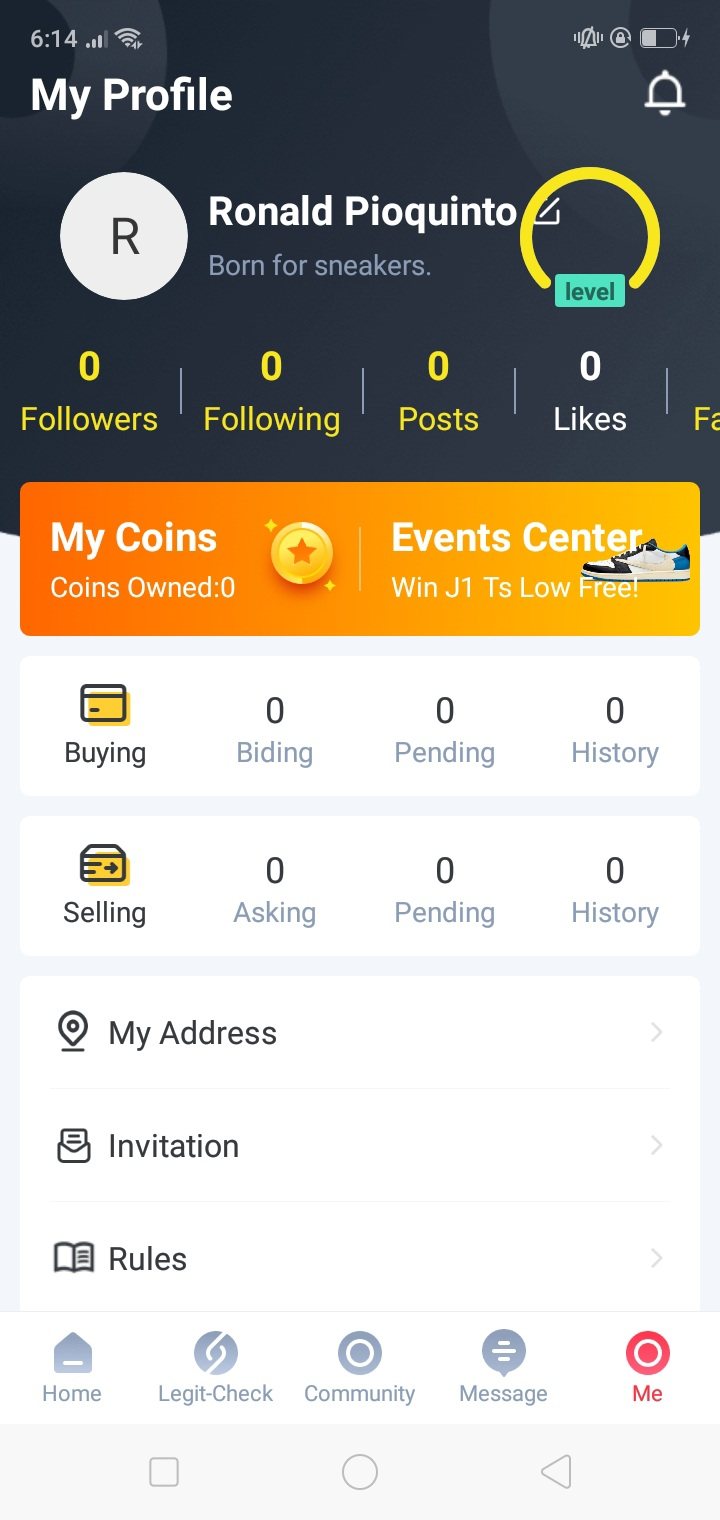Tap the gold coin star icon
This screenshot has width=720, height=1520.
point(302,552)
